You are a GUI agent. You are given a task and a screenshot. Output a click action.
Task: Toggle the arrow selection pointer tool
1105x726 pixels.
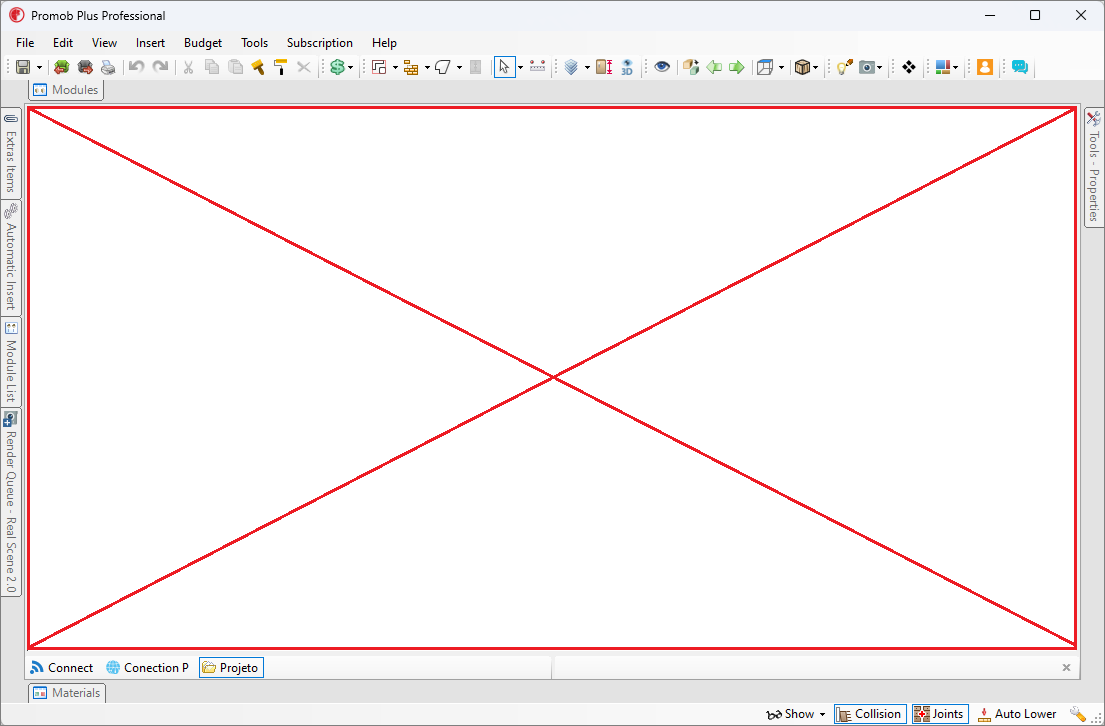tap(505, 67)
